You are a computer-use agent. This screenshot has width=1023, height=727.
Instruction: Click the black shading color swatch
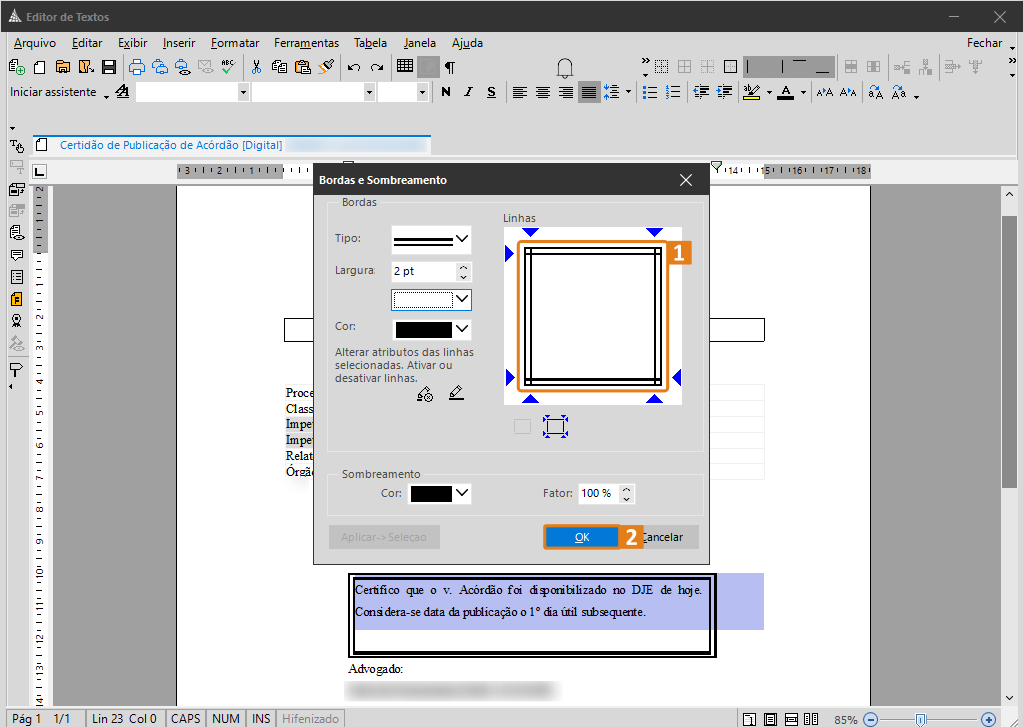(431, 494)
